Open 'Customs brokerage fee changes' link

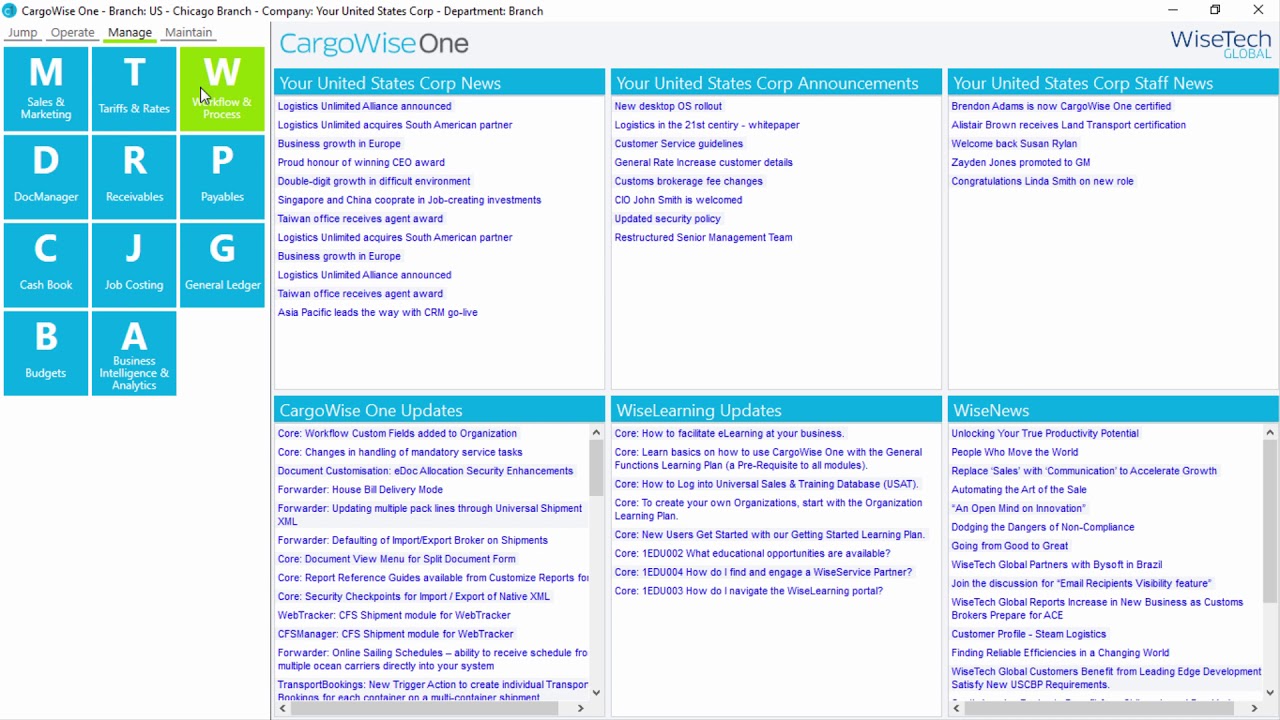tap(688, 181)
